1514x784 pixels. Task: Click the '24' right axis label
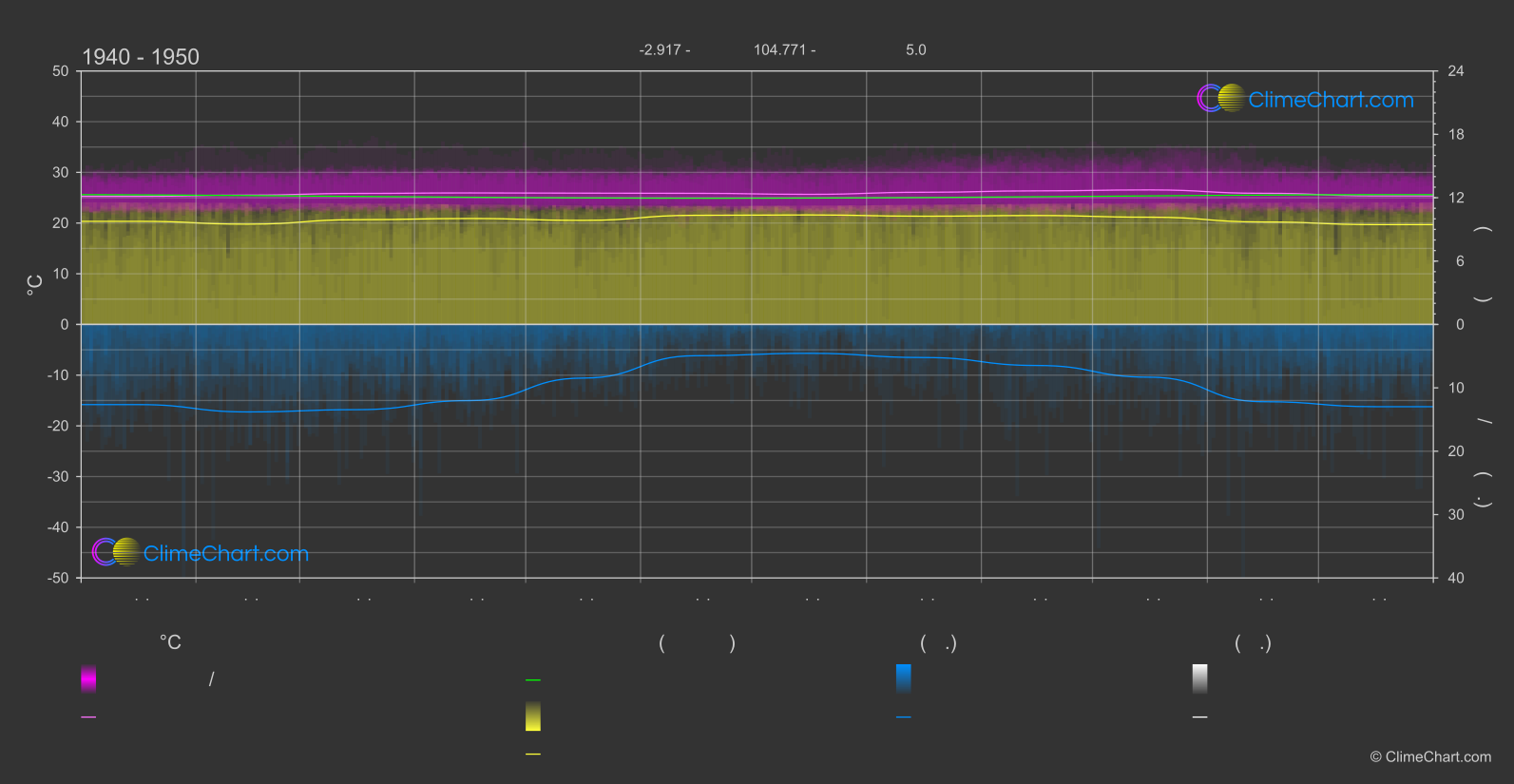click(x=1456, y=71)
